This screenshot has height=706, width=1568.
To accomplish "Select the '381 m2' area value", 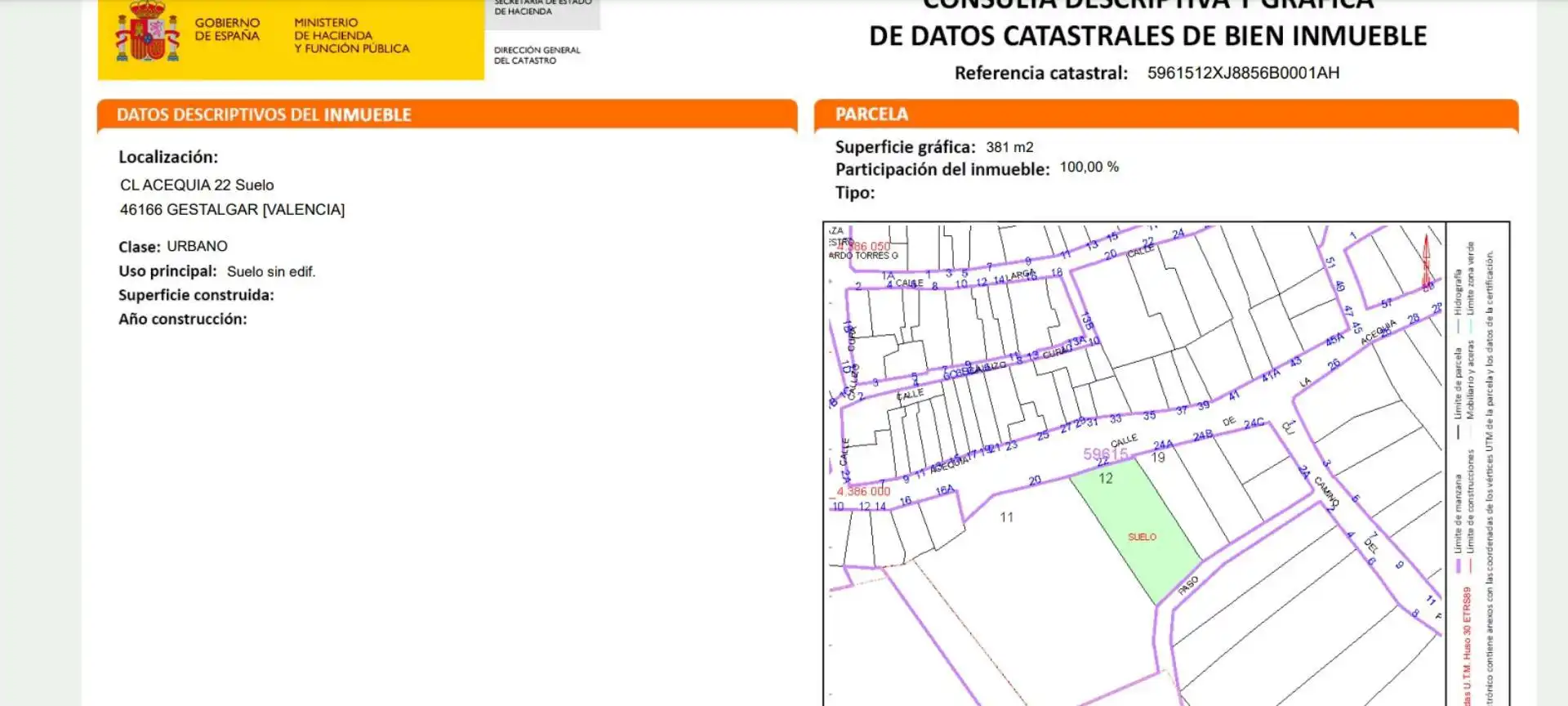I will 1009,147.
